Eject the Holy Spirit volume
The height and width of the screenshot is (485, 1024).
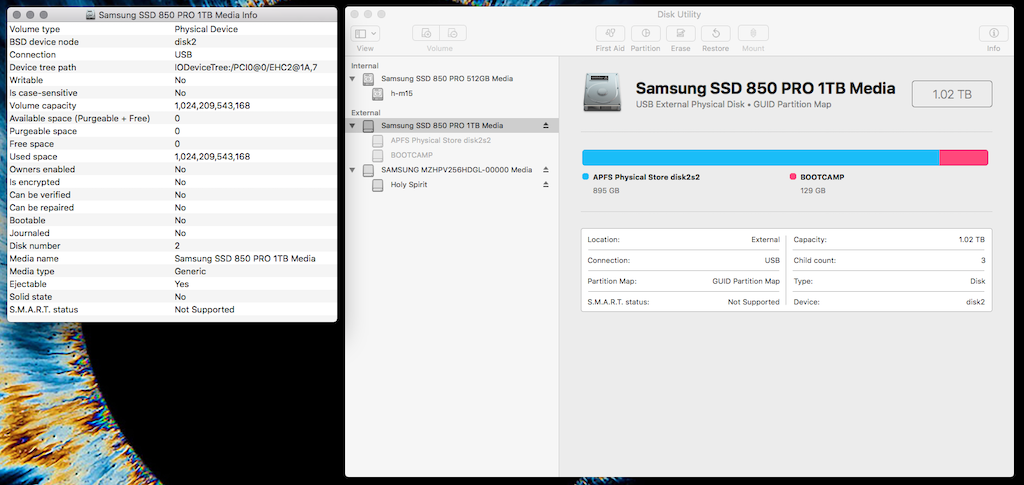546,185
